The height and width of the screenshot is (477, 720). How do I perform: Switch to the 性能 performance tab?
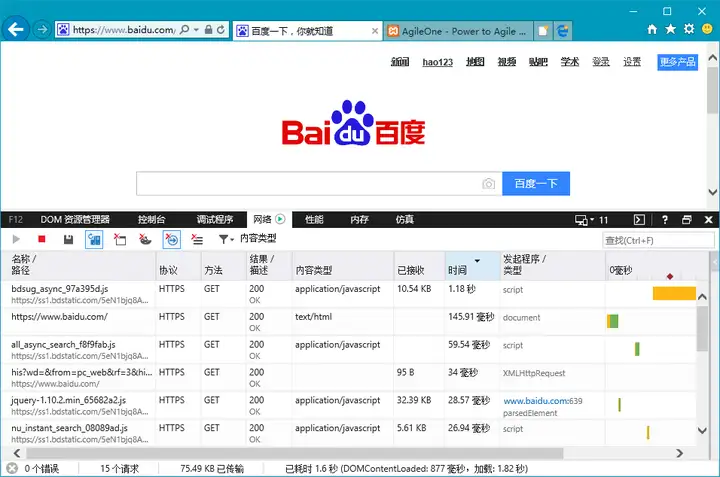[x=314, y=219]
